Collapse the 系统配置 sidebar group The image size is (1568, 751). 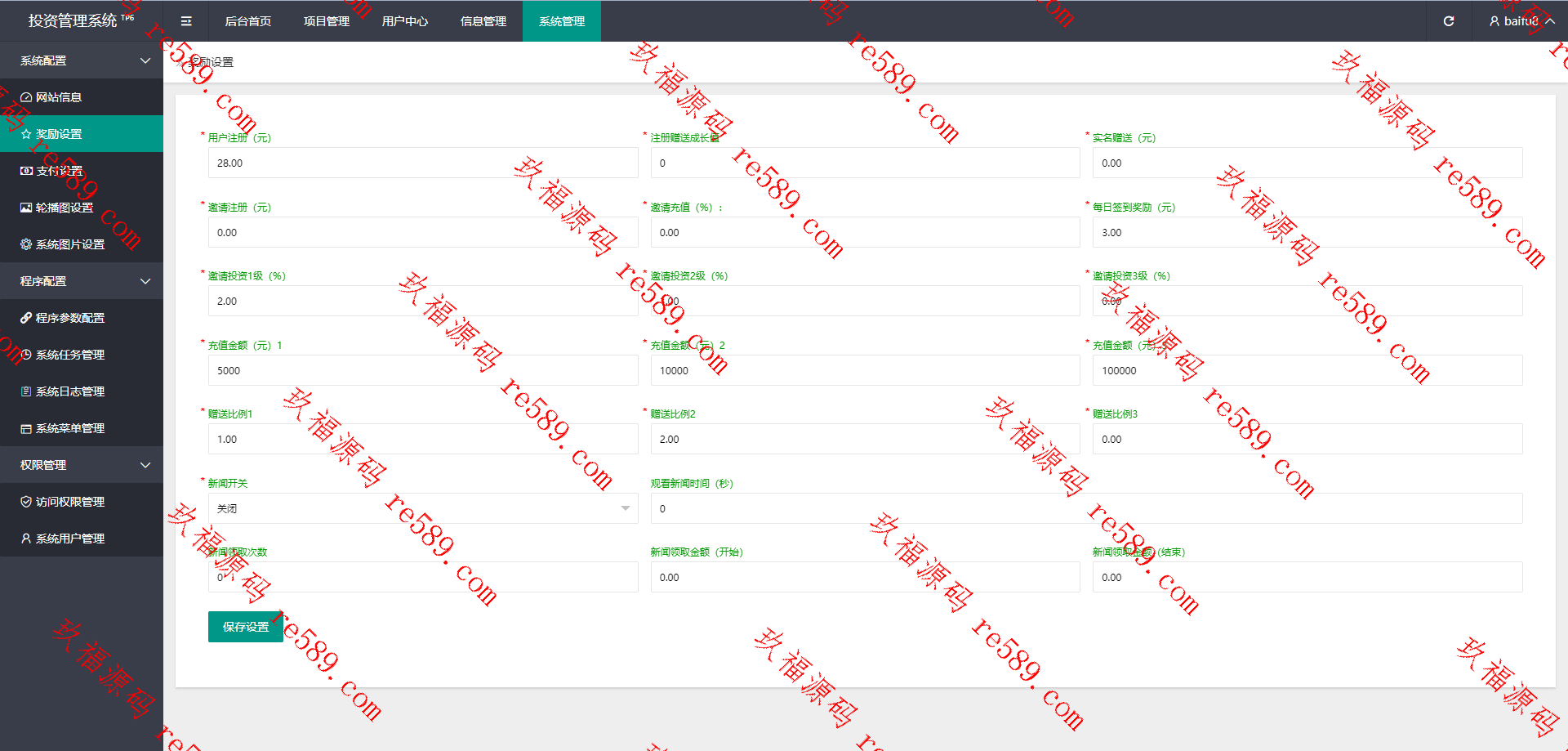pyautogui.click(x=82, y=60)
